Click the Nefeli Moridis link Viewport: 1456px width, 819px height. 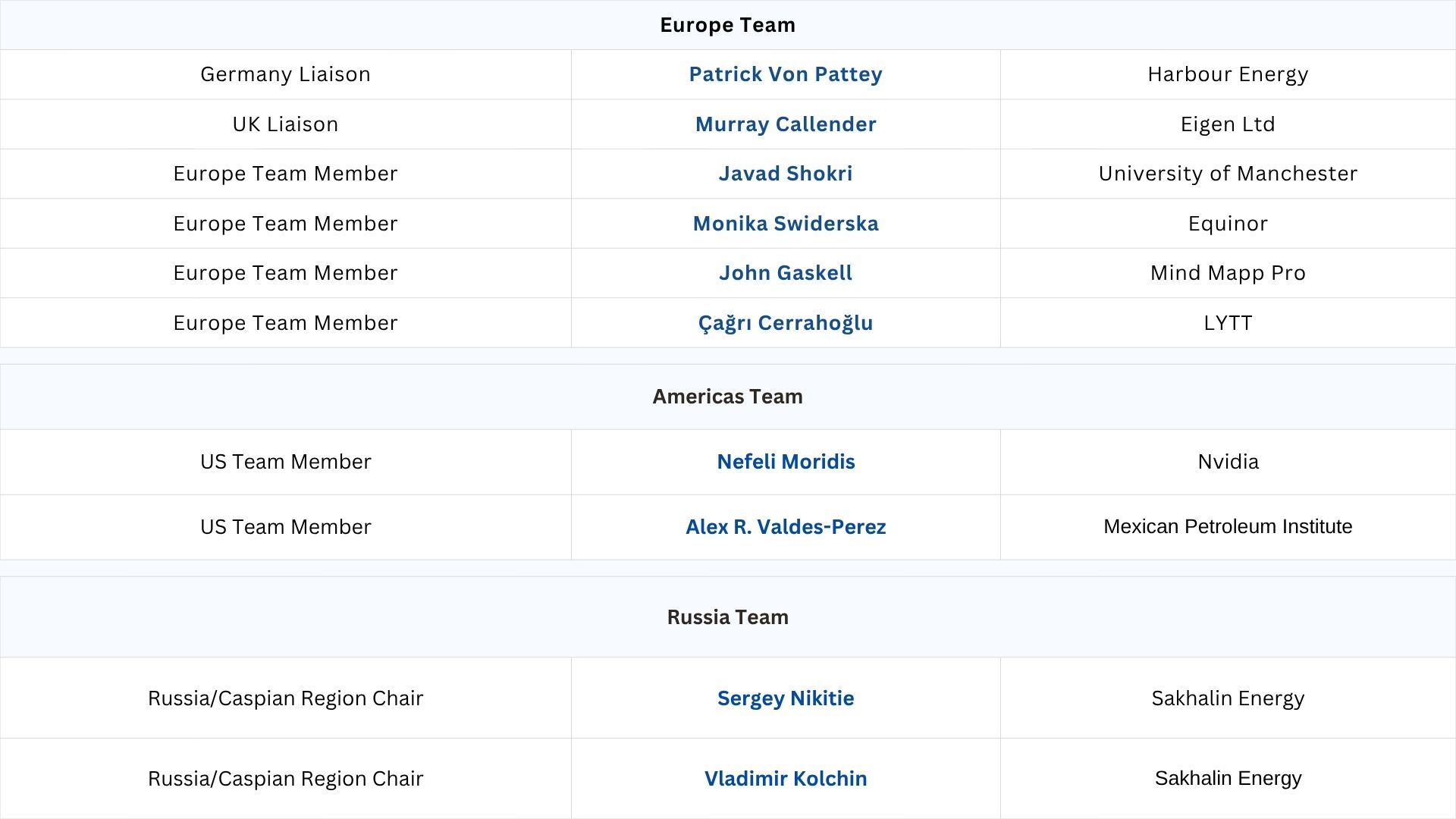[x=786, y=462]
